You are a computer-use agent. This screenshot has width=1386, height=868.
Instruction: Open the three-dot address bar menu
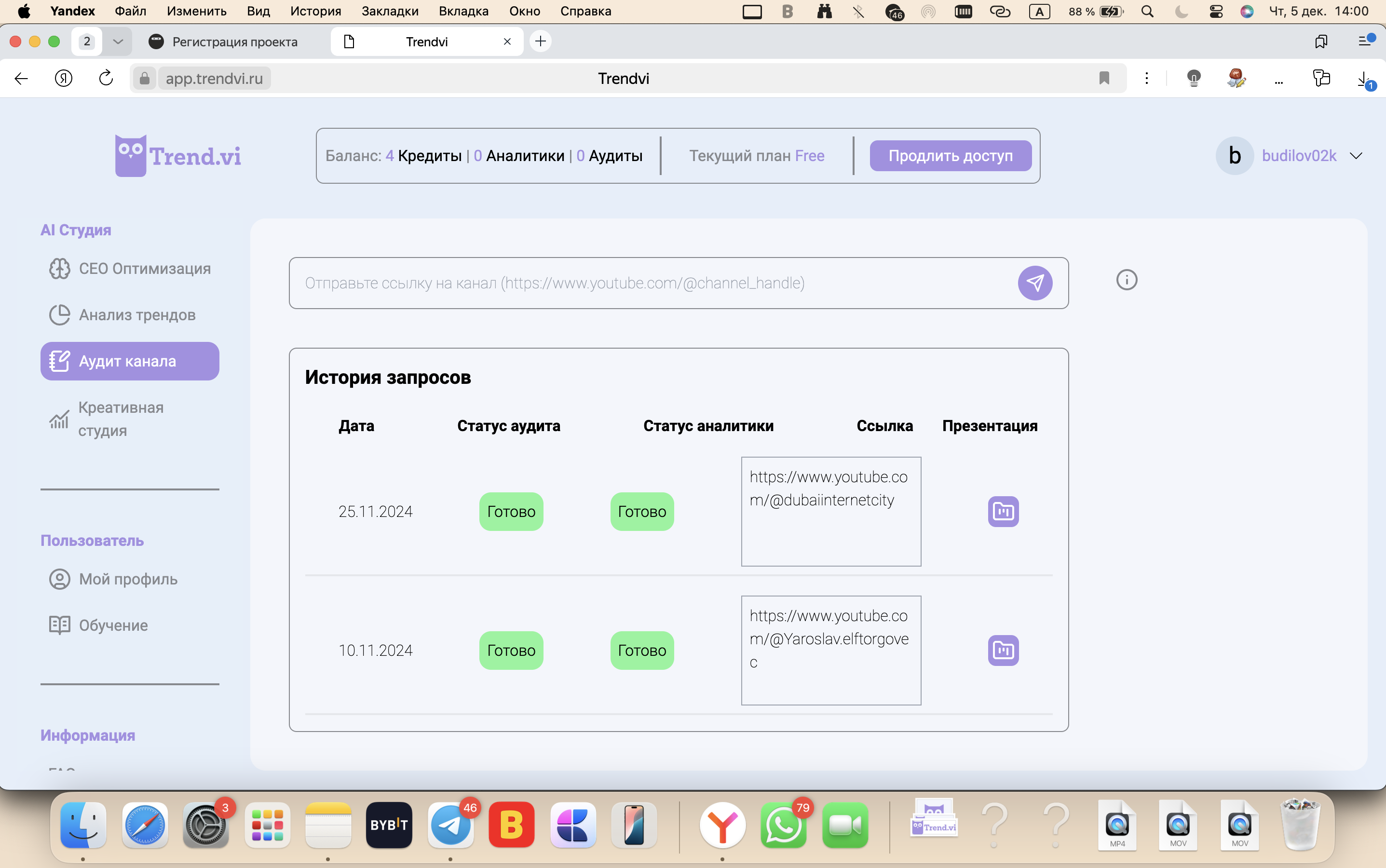[1146, 78]
